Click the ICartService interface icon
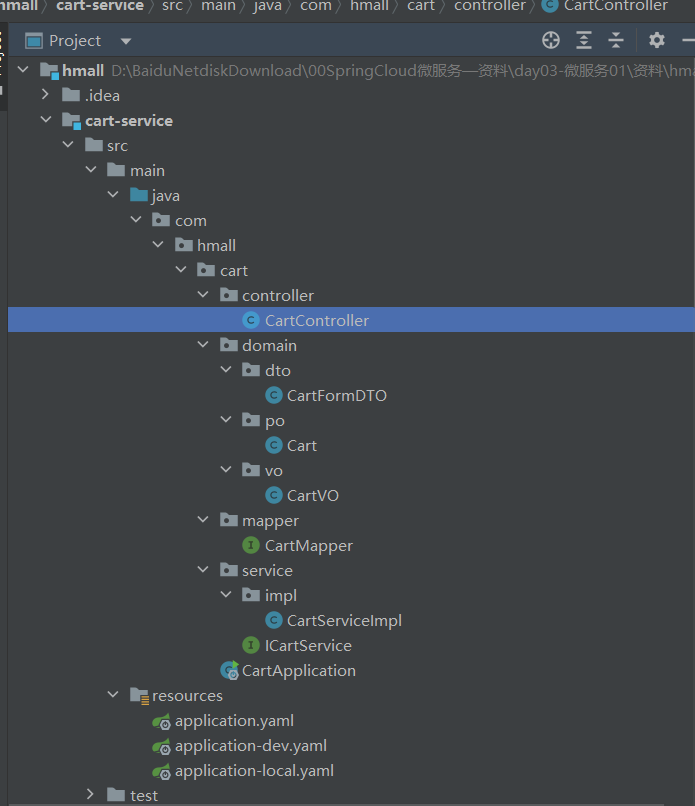Screen dimensions: 695x806 [x=251, y=645]
